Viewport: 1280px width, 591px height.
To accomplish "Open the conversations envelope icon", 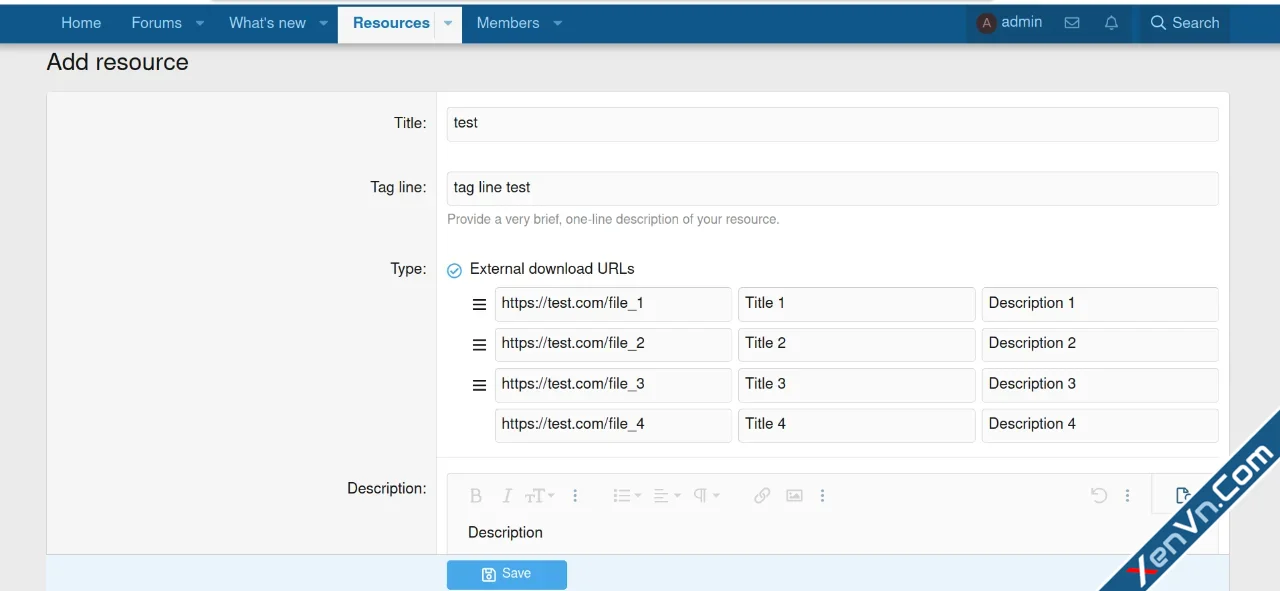I will pos(1072,23).
